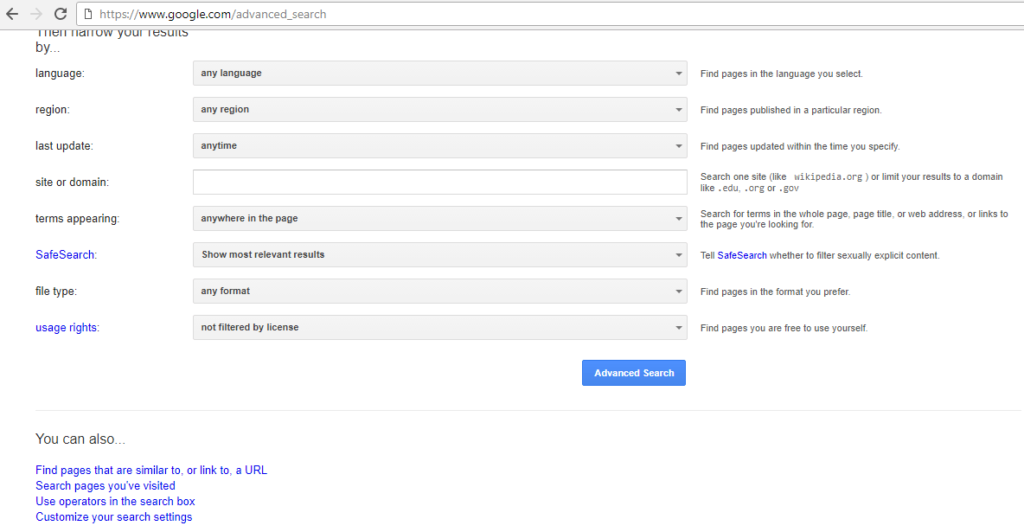This screenshot has width=1024, height=532.
Task: Open 'Search pages you've visited' link
Action: tap(105, 486)
